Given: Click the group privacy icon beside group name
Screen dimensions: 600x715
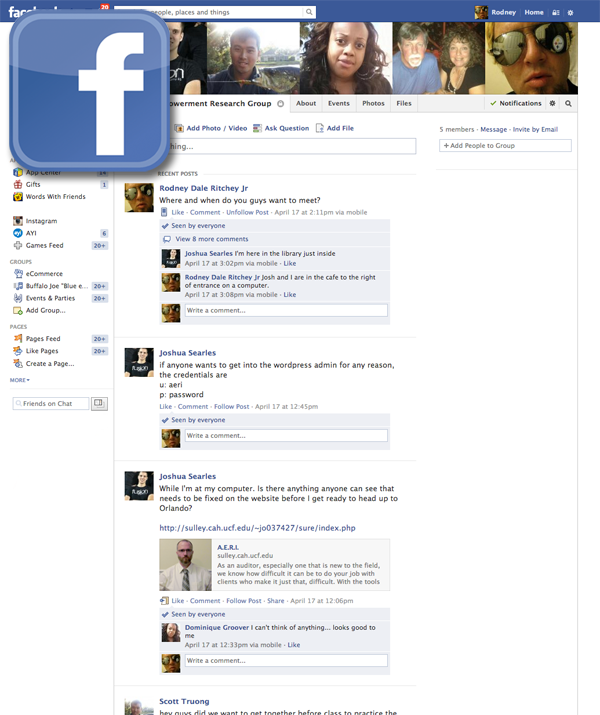Looking at the screenshot, I should [x=281, y=104].
